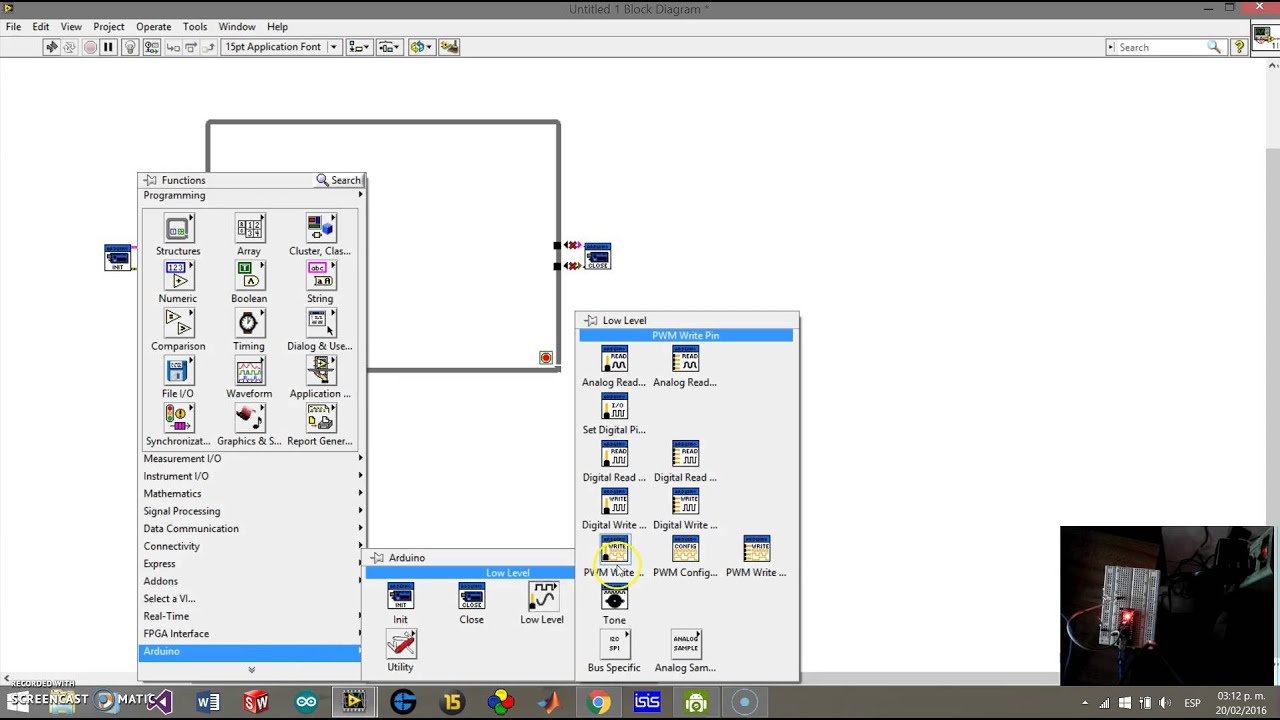Toggle Highlight Execution light bulb
This screenshot has width=1280, height=720.
[x=130, y=47]
